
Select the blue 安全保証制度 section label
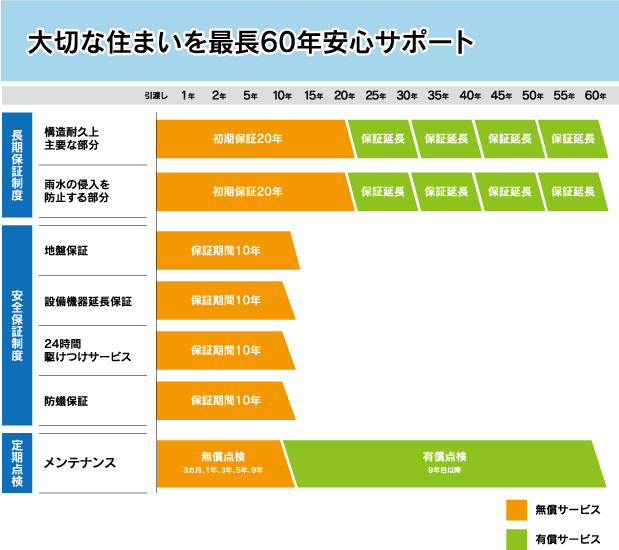tap(17, 325)
